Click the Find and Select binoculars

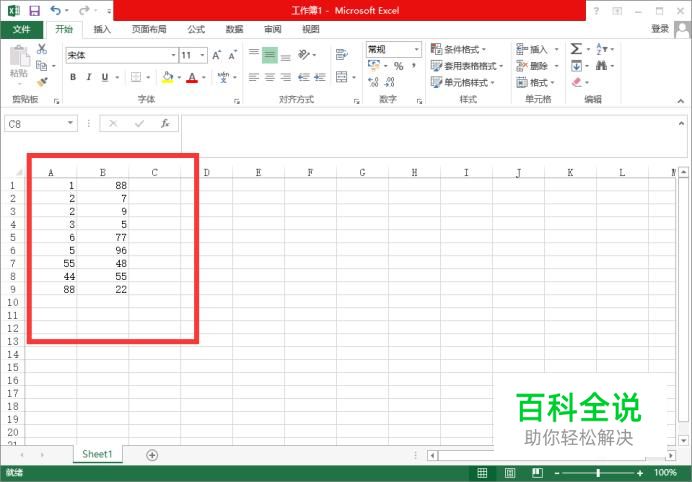[601, 66]
